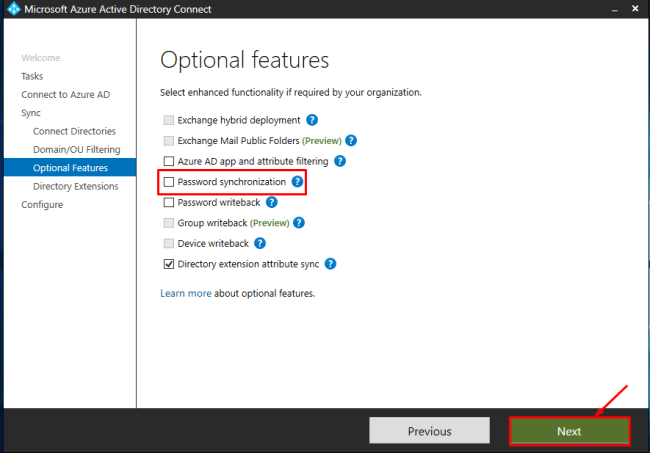This screenshot has height=453, width=650.
Task: Open help for Azure AD app filtering
Action: 340,161
